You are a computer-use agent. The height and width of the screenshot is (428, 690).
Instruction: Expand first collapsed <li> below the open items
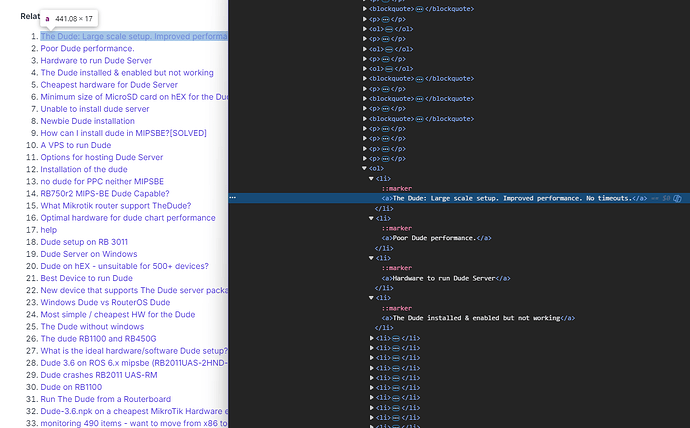(x=371, y=338)
